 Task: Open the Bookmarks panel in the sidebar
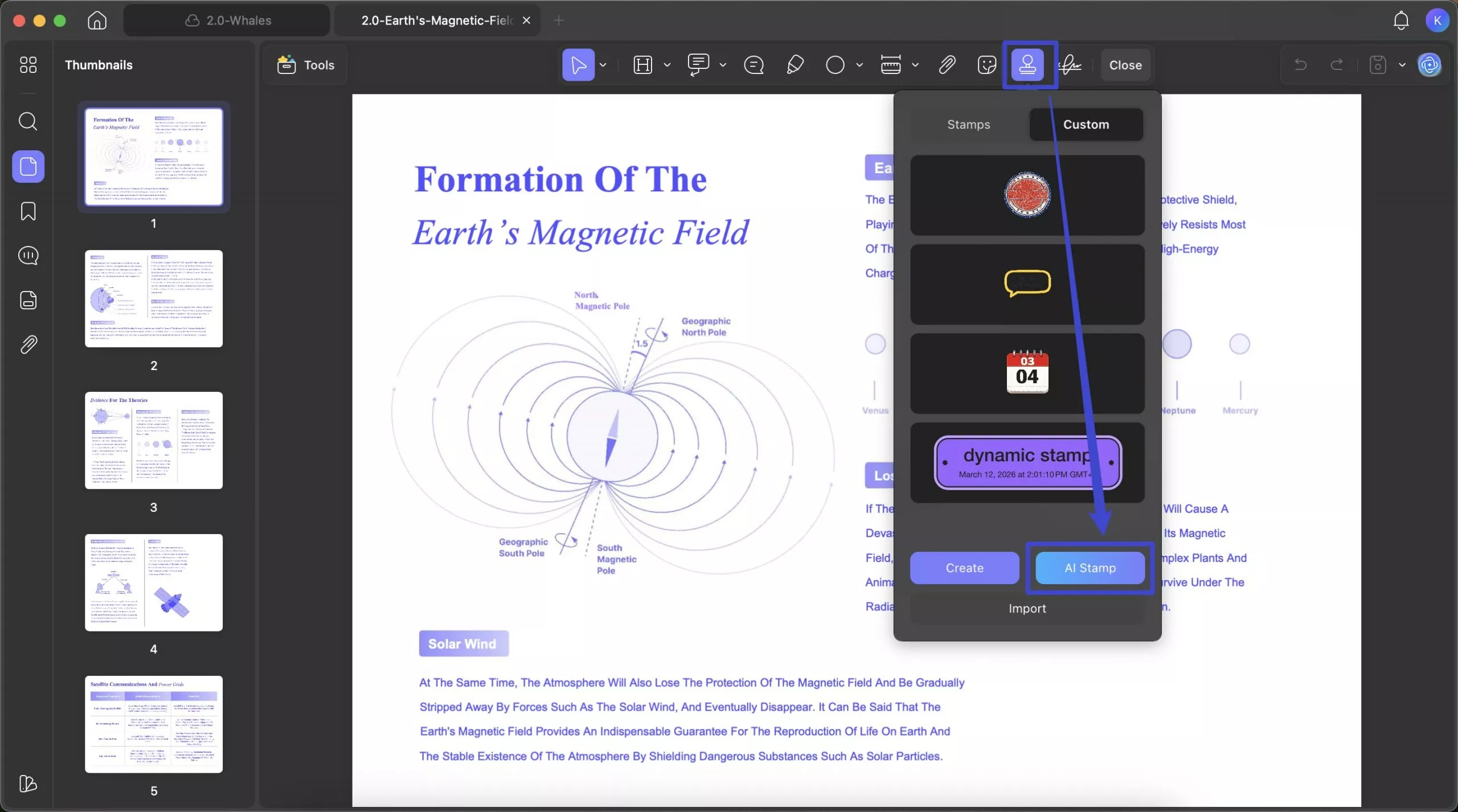click(x=27, y=211)
